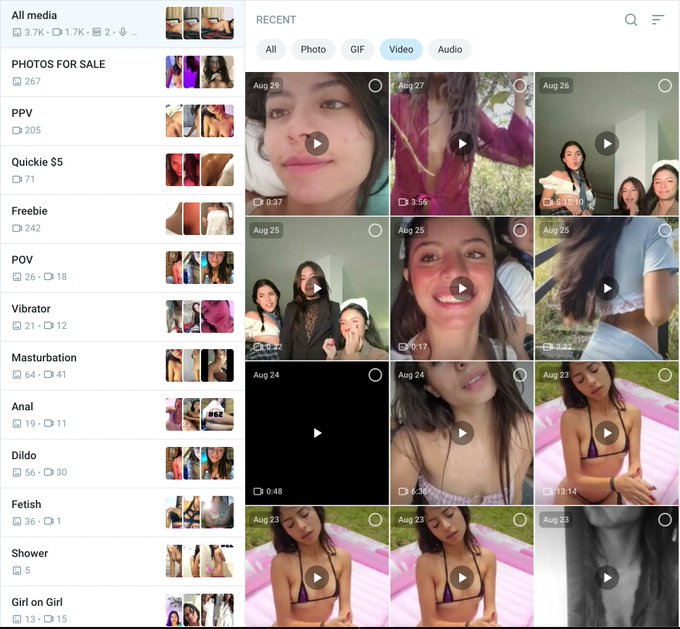Tick the circle on the 2:22 video
The image size is (680, 629).
pos(664,230)
